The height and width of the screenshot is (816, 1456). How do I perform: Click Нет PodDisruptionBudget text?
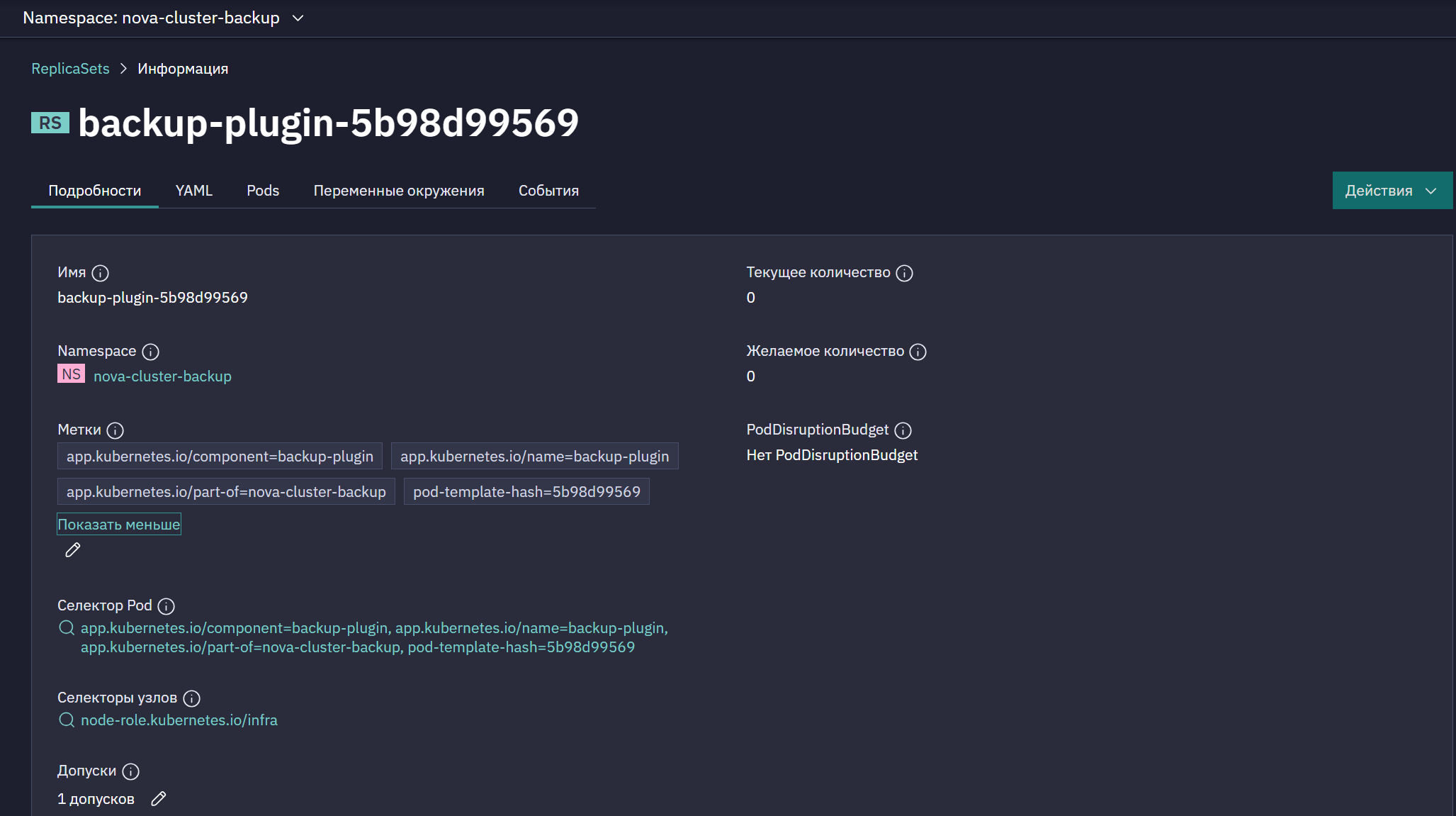pos(832,455)
